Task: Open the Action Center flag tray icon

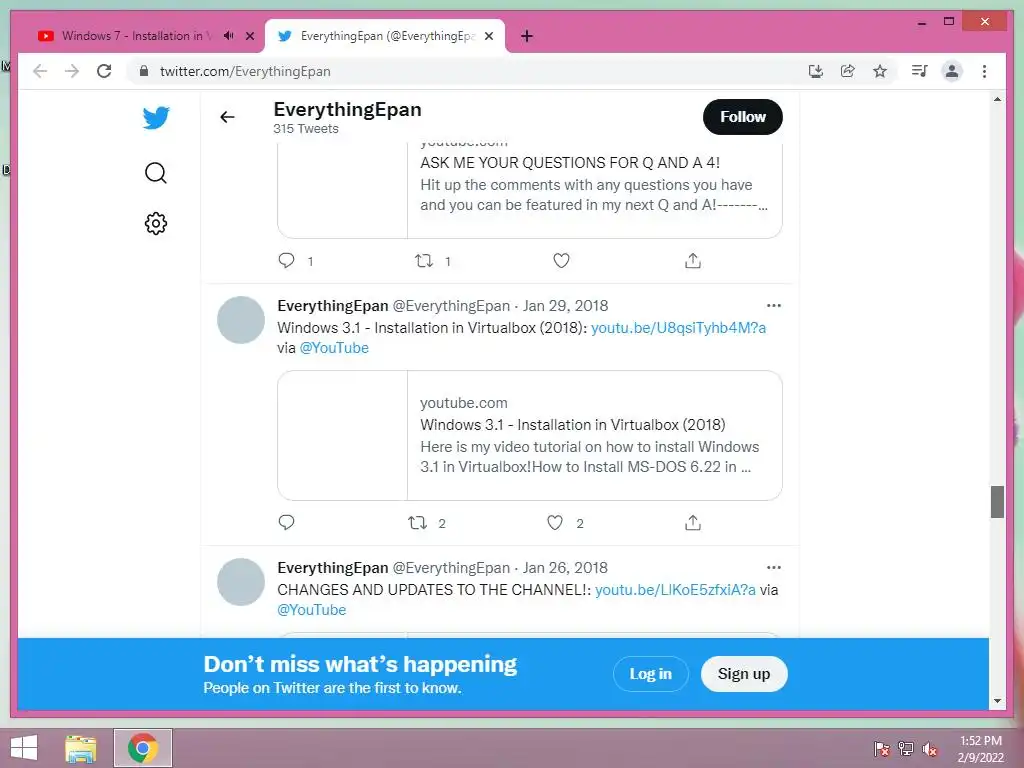Action: point(881,748)
